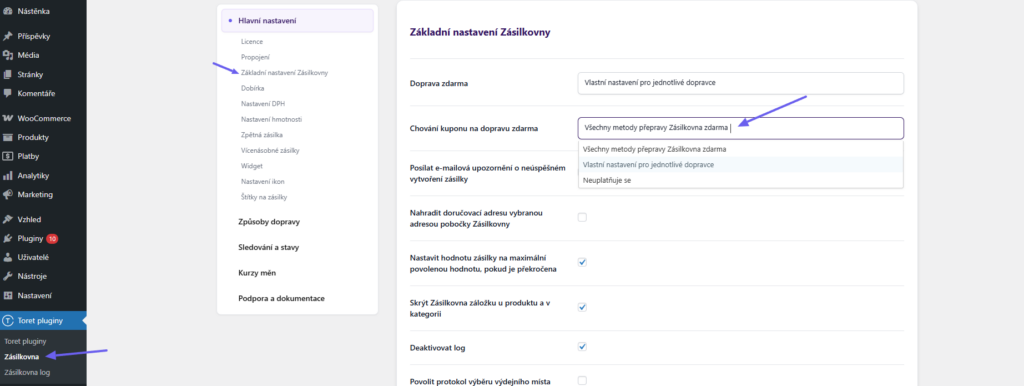The width and height of the screenshot is (1024, 386).
Task: Uncheck Nastavit hodnotu zásilky na maximální checkbox
Action: tap(582, 262)
